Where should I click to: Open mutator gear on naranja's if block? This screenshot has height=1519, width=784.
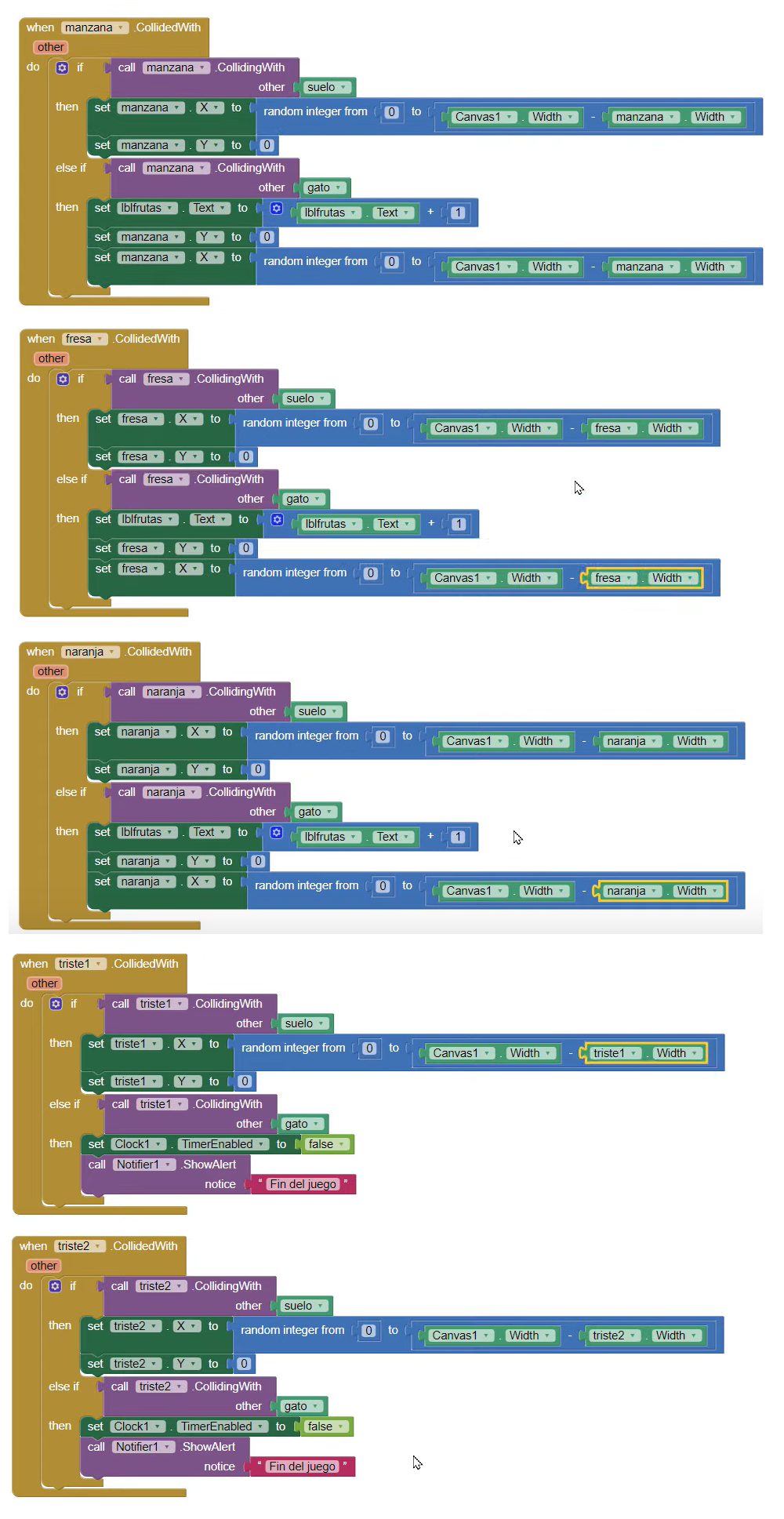pos(62,692)
